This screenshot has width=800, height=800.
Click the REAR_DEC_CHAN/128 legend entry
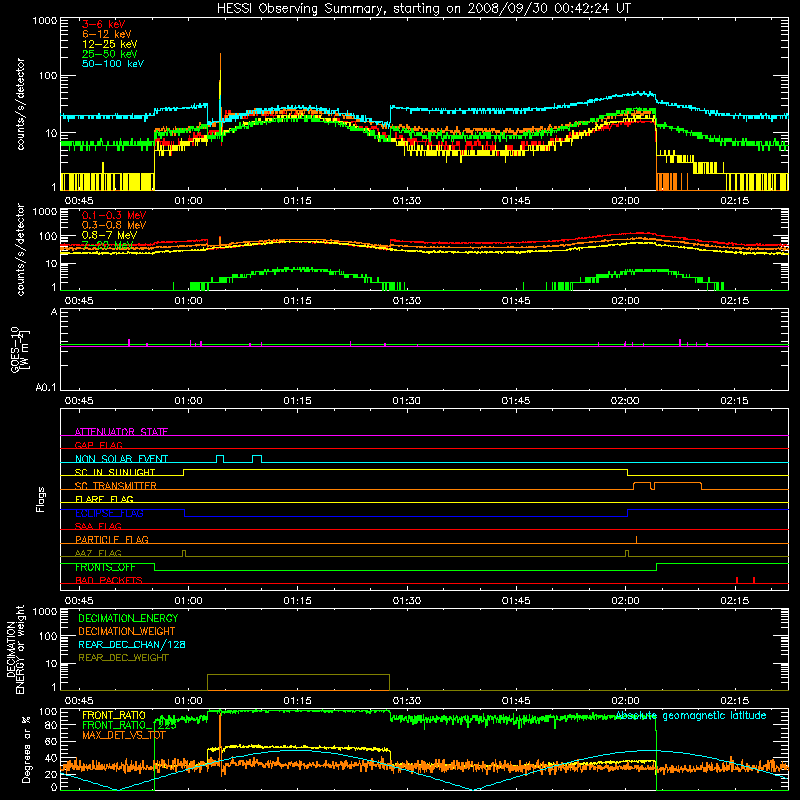tap(132, 644)
